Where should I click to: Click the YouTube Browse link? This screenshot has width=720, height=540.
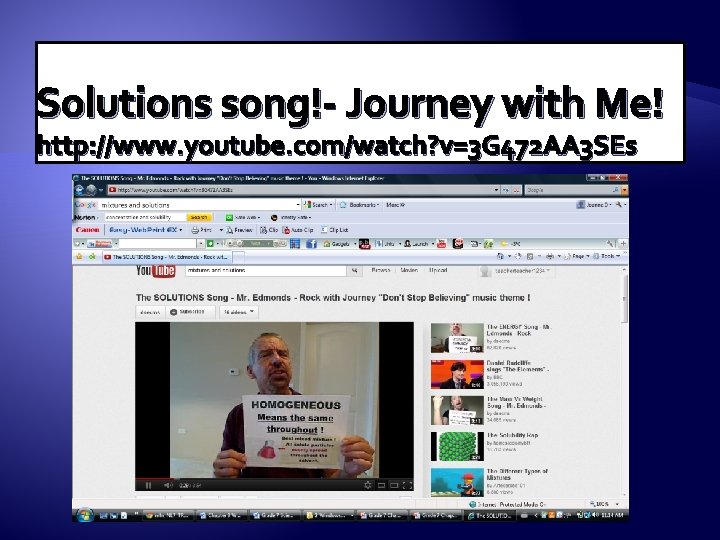click(x=381, y=270)
